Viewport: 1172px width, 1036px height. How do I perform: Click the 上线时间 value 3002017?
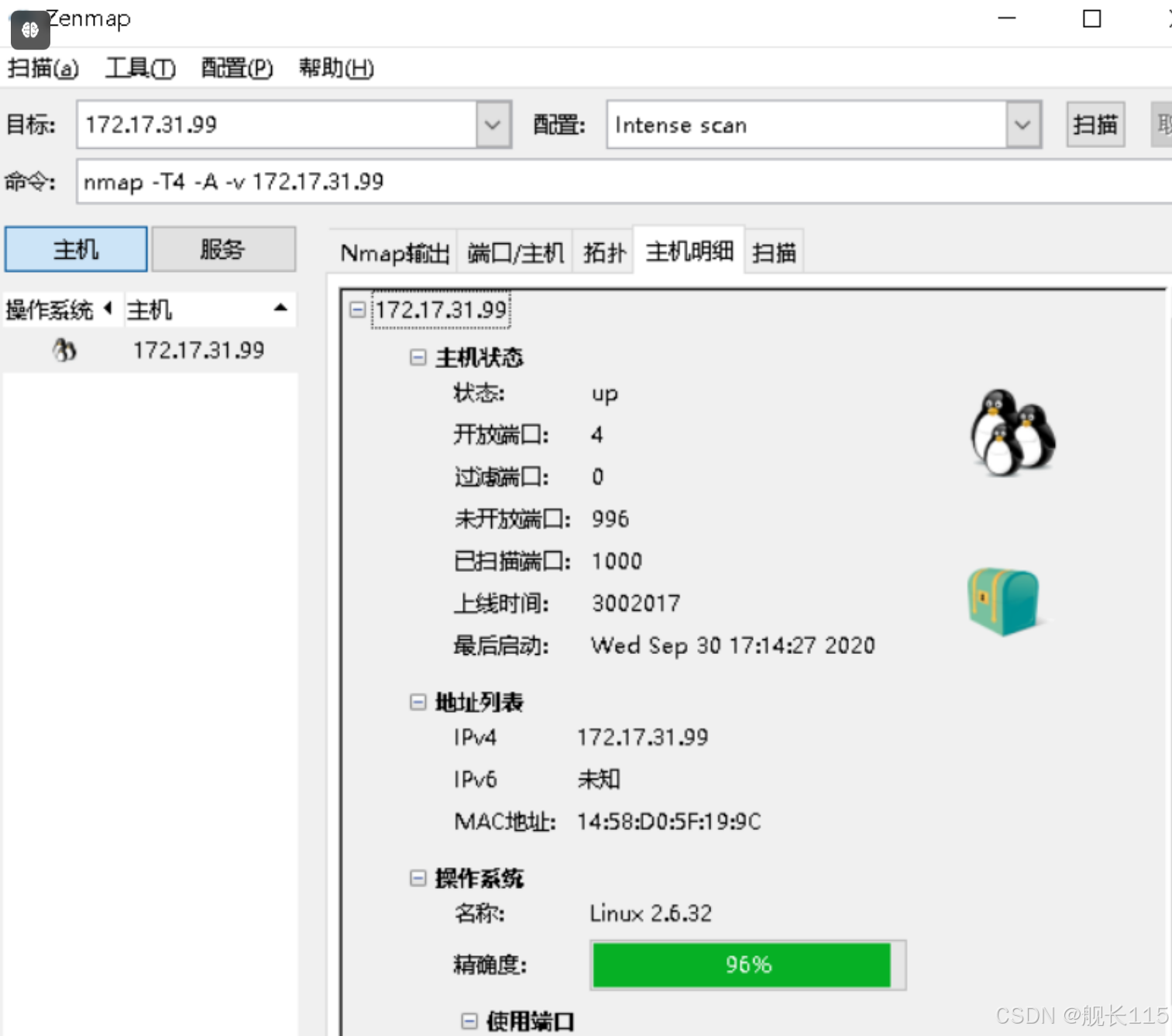(636, 603)
